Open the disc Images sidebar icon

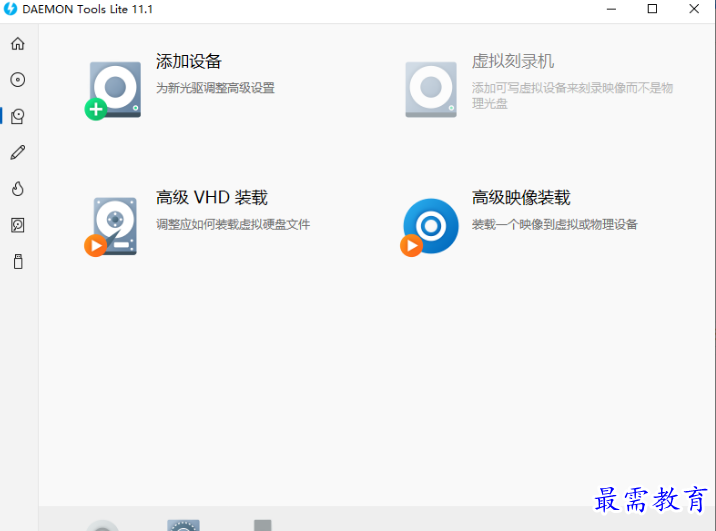18,80
